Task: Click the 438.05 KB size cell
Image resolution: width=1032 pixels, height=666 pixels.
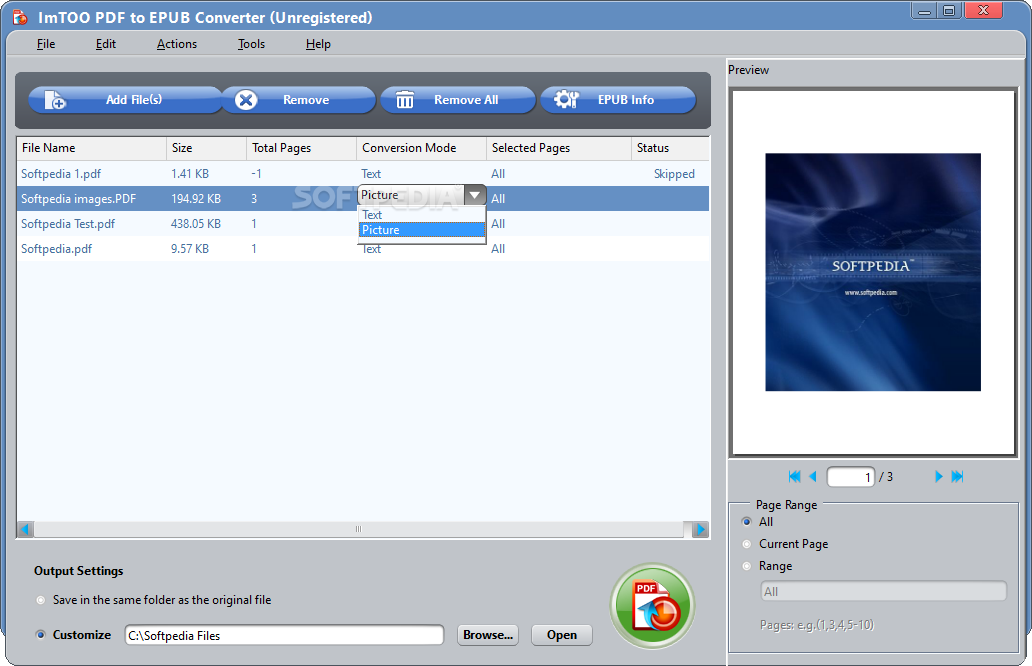Action: coord(195,224)
